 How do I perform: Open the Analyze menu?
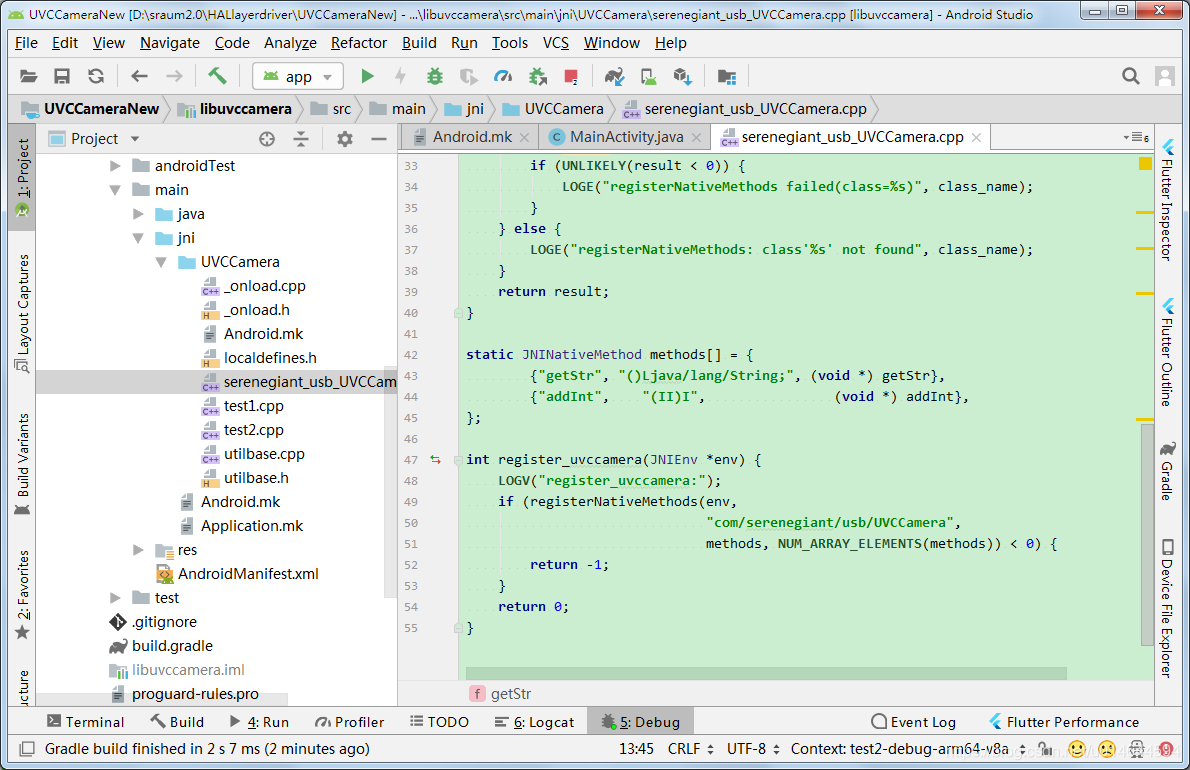click(290, 43)
